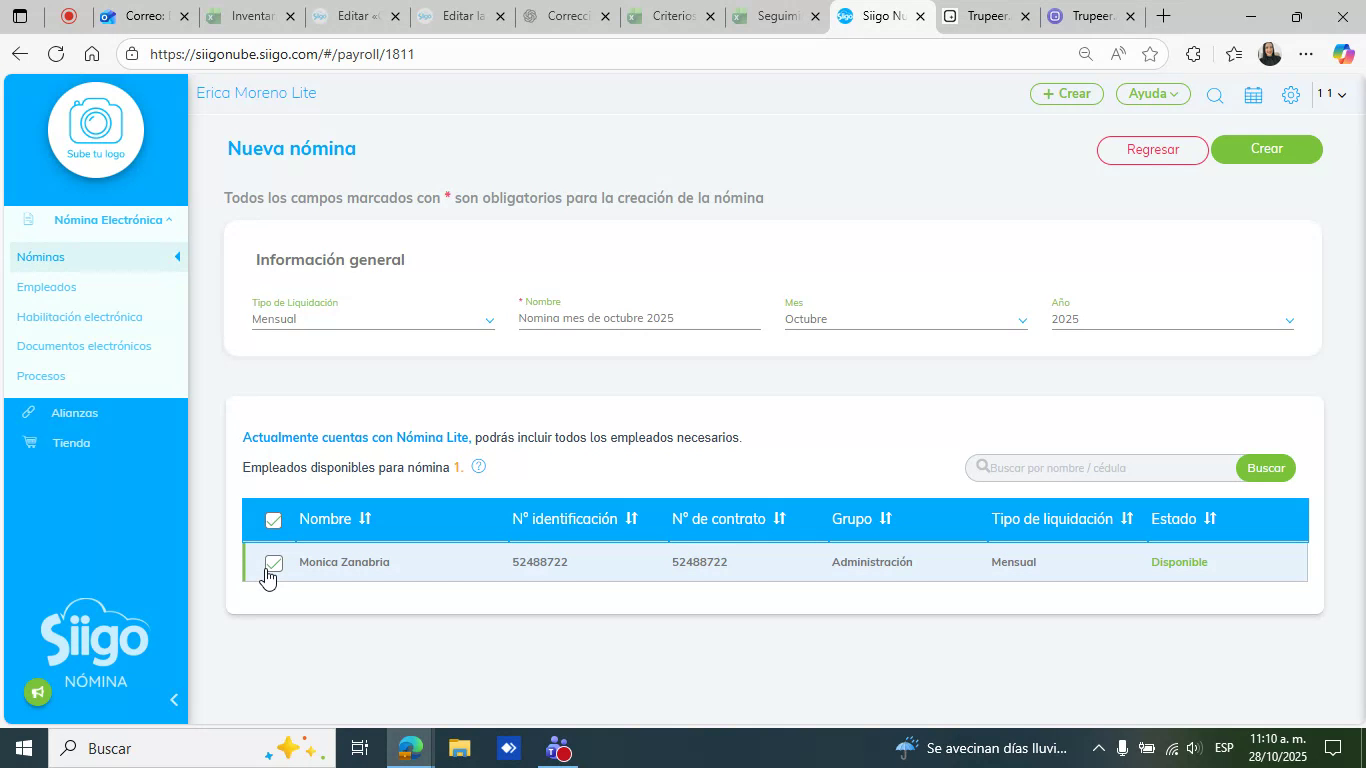Screen dimensions: 1366x768
Task: Click the browser refresh icon
Action: coord(56,54)
